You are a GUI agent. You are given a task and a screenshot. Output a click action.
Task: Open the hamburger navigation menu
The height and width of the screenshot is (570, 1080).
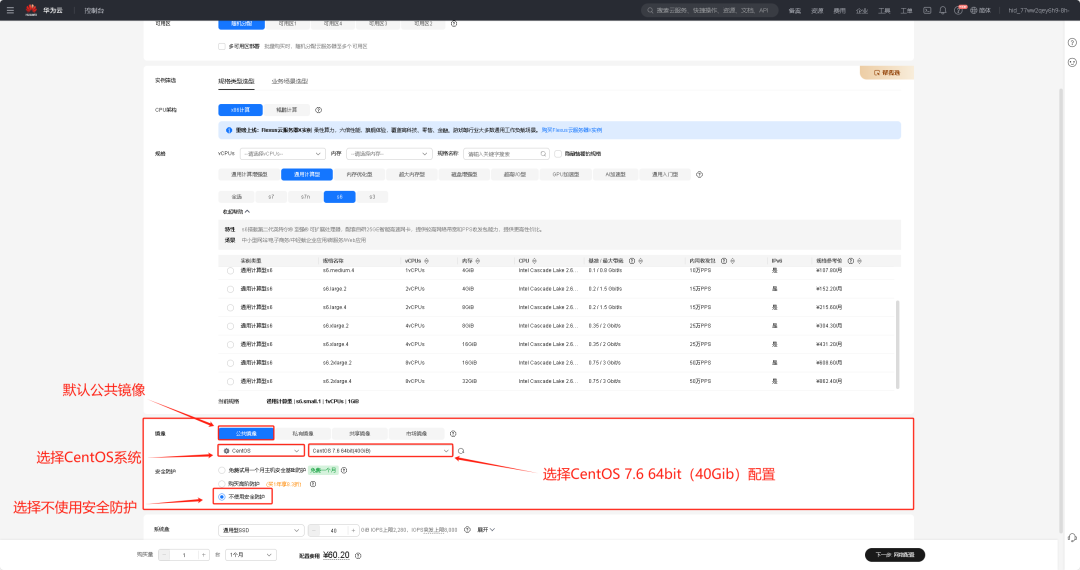point(10,10)
